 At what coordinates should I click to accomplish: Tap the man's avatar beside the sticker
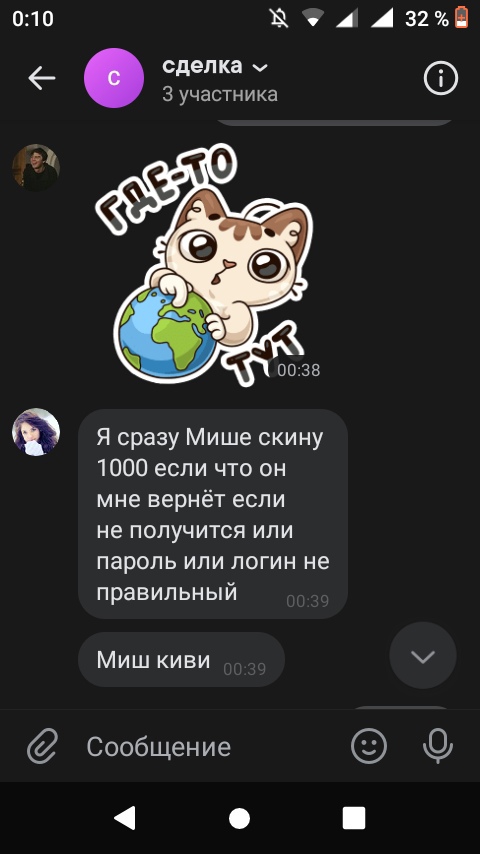[36, 167]
